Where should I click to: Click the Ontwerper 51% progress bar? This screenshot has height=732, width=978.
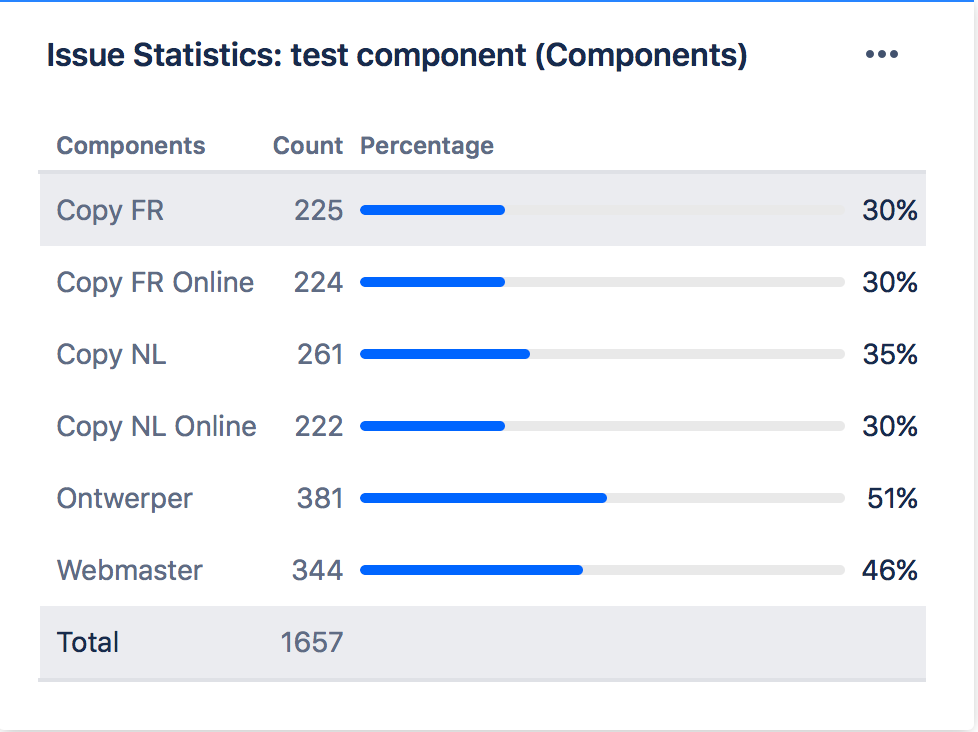pyautogui.click(x=603, y=498)
